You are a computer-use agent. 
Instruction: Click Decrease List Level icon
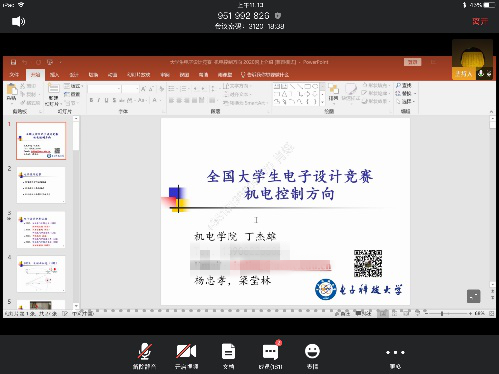coord(196,88)
